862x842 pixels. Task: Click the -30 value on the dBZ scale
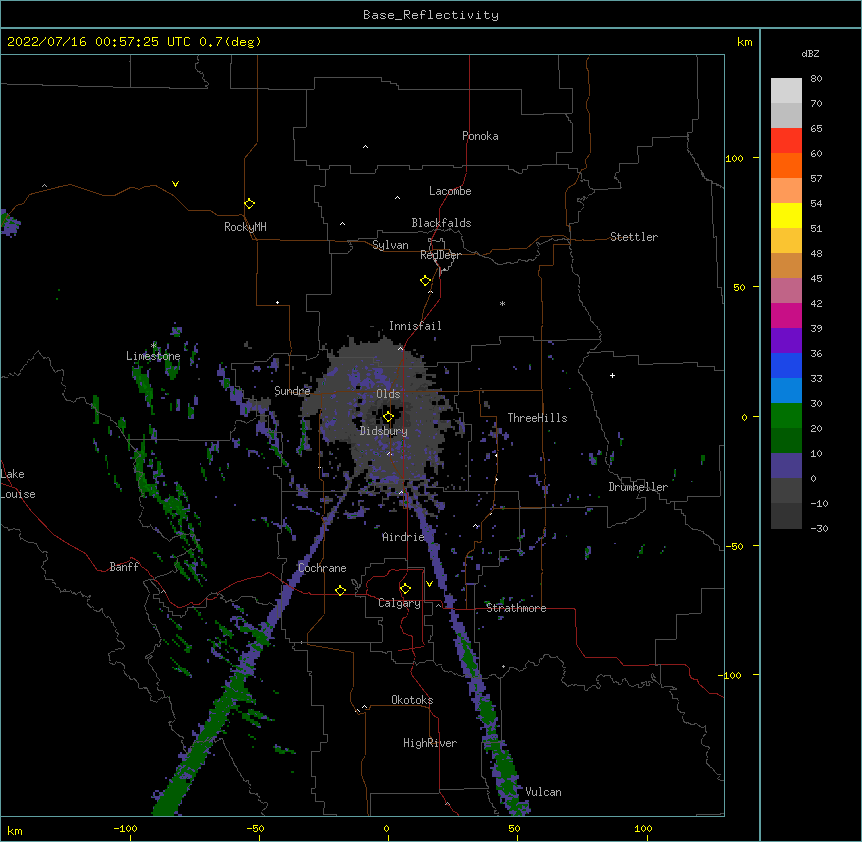[819, 528]
